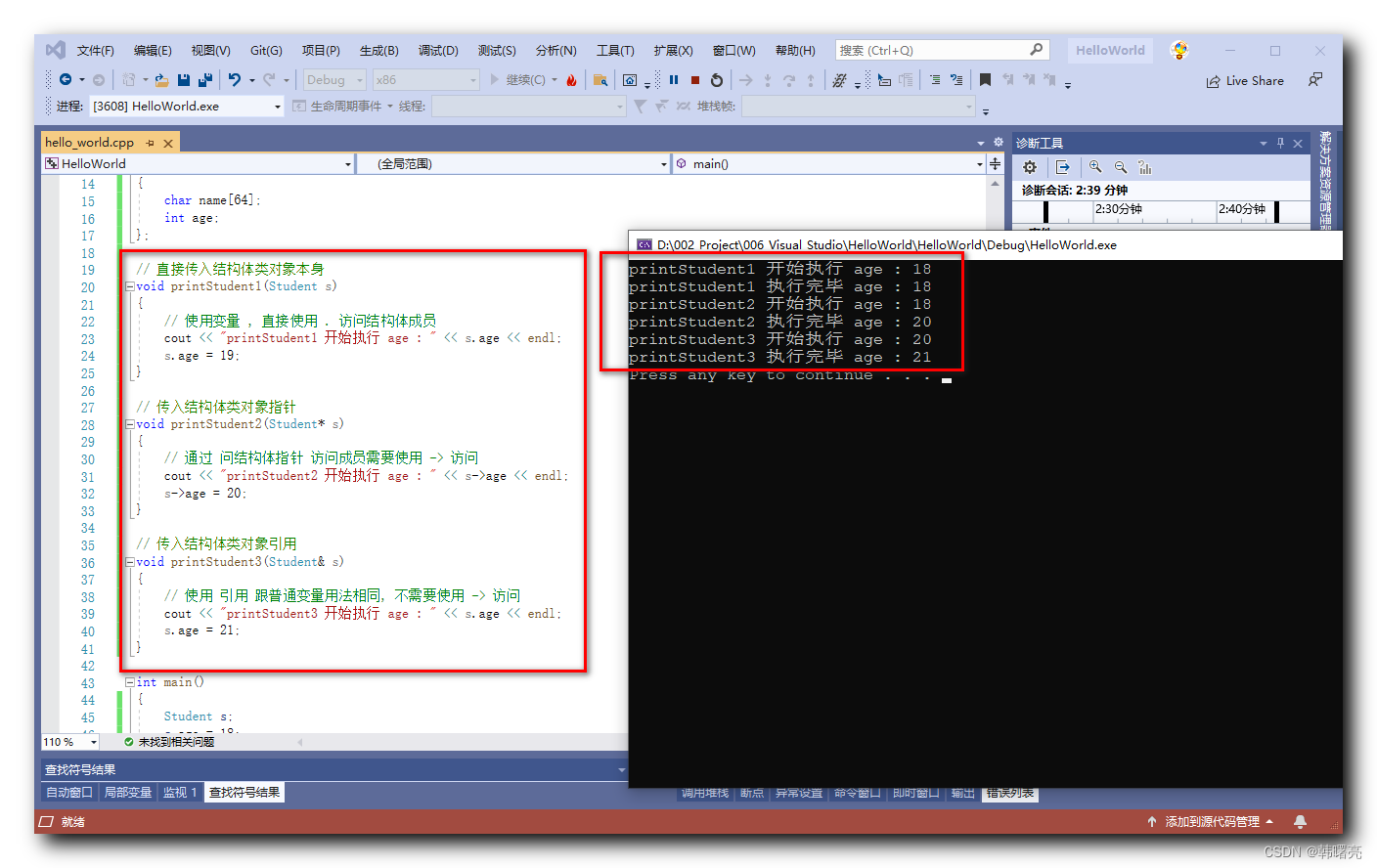Collapse the main function block

pos(130,682)
